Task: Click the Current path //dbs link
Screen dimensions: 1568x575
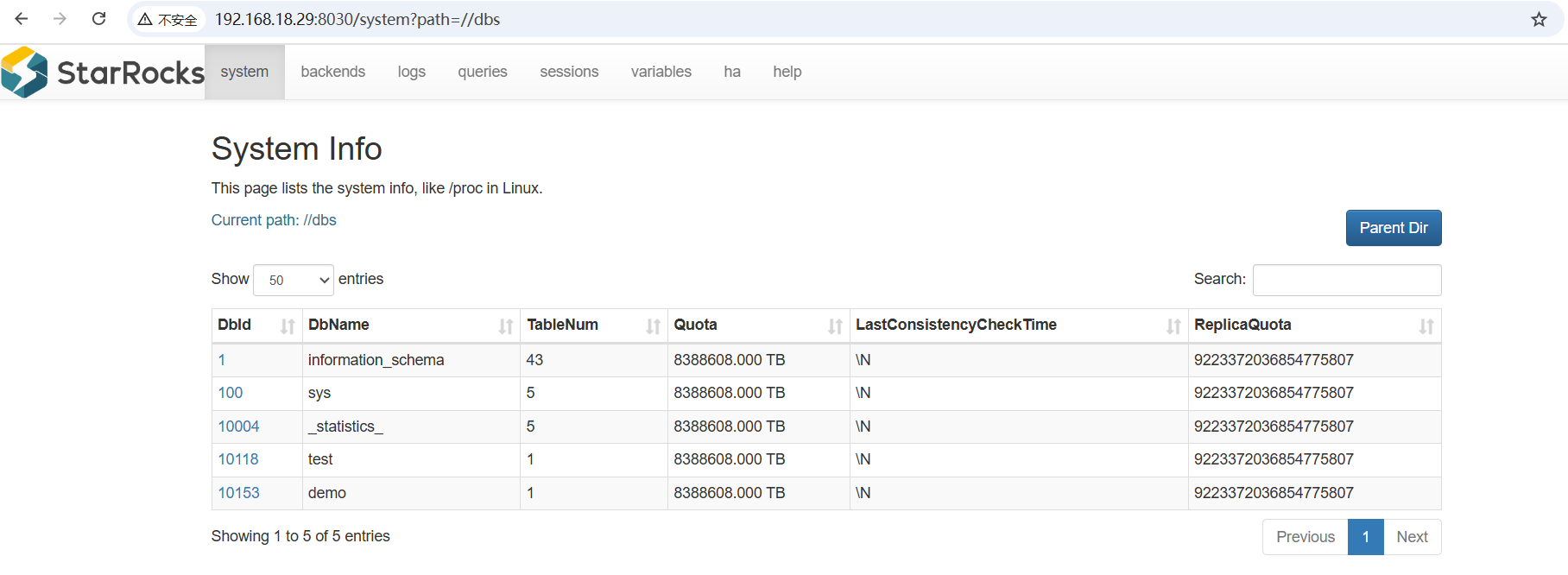Action: tap(274, 220)
